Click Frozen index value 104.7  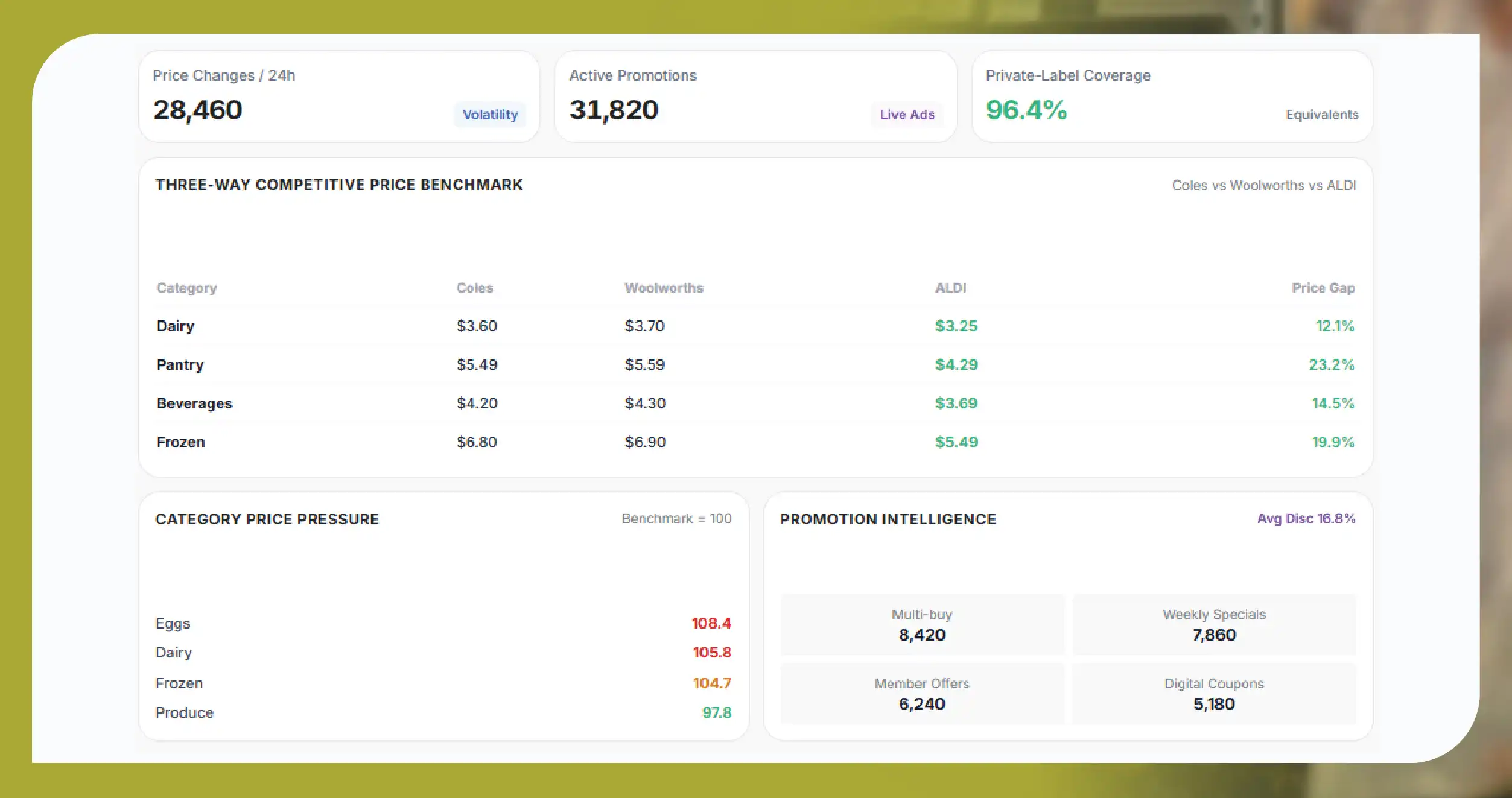click(712, 683)
